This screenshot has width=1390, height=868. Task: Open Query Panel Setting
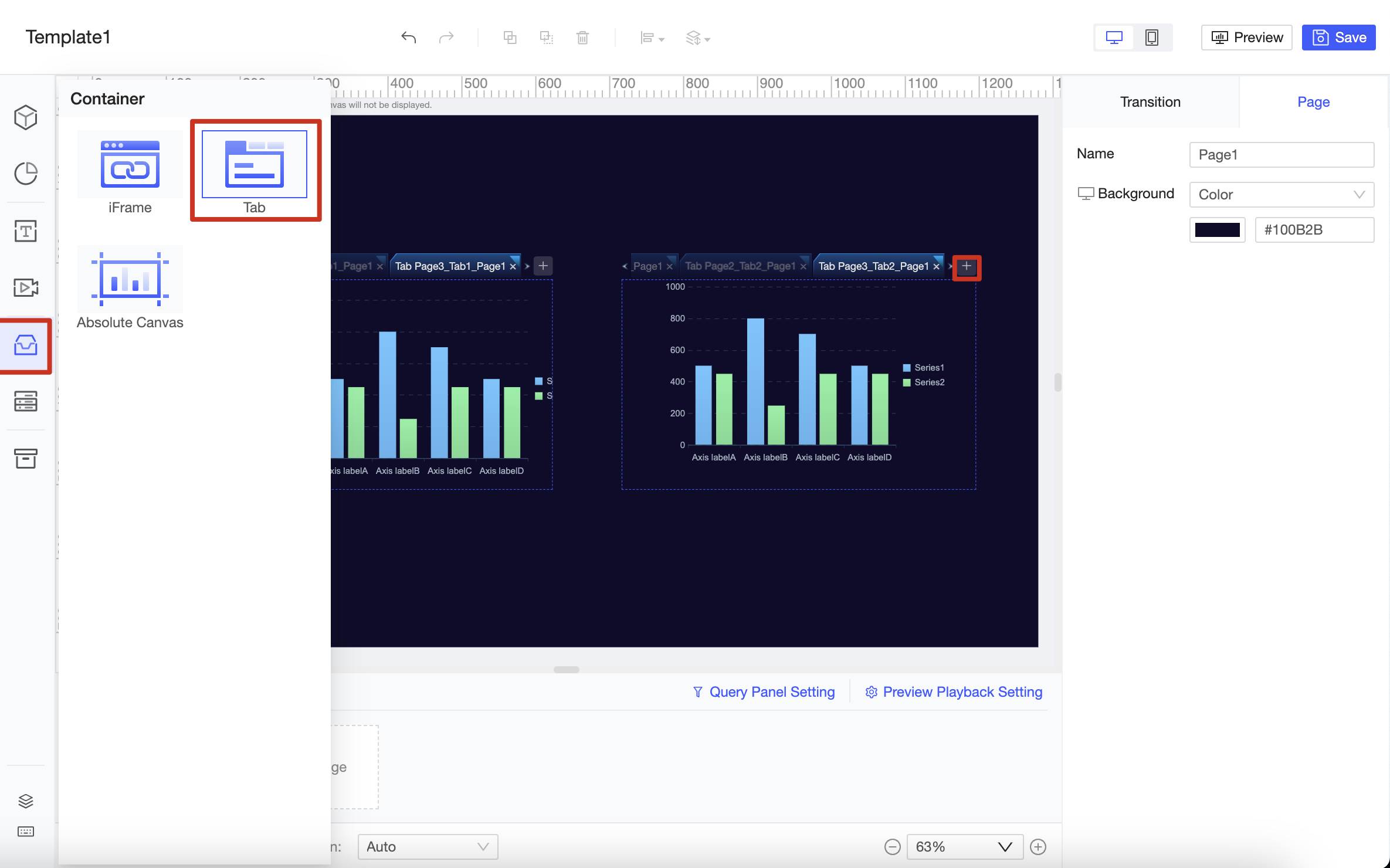764,691
